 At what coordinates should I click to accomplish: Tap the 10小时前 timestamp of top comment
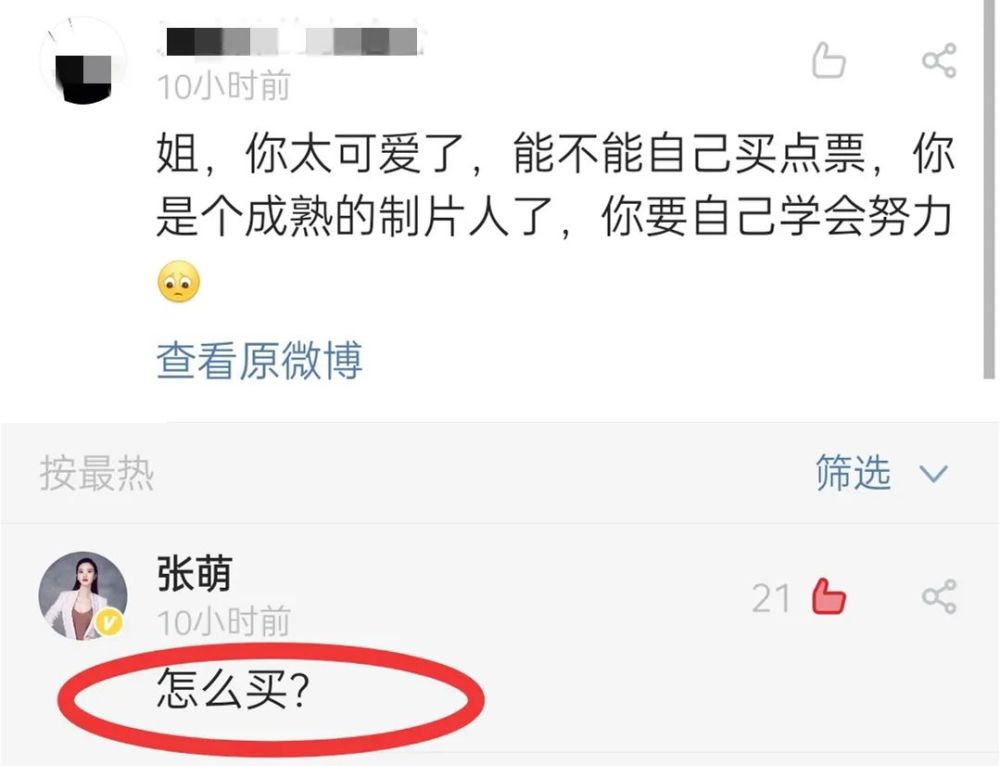pyautogui.click(x=224, y=86)
